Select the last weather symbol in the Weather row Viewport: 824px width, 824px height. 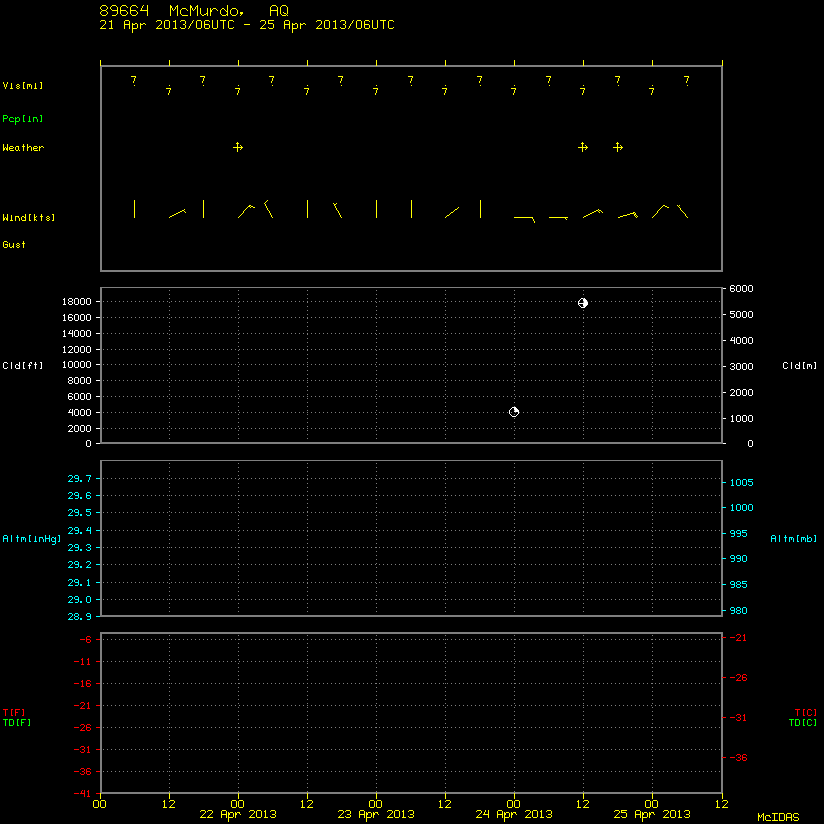pos(618,147)
